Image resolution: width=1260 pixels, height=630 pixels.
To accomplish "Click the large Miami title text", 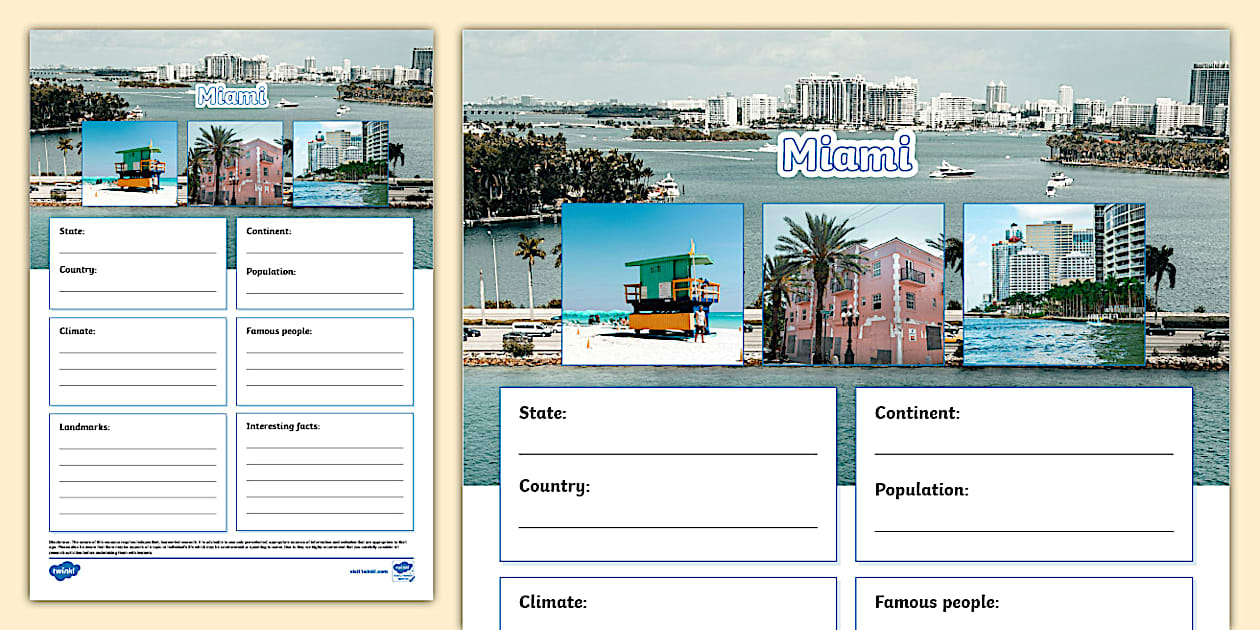I will click(847, 155).
